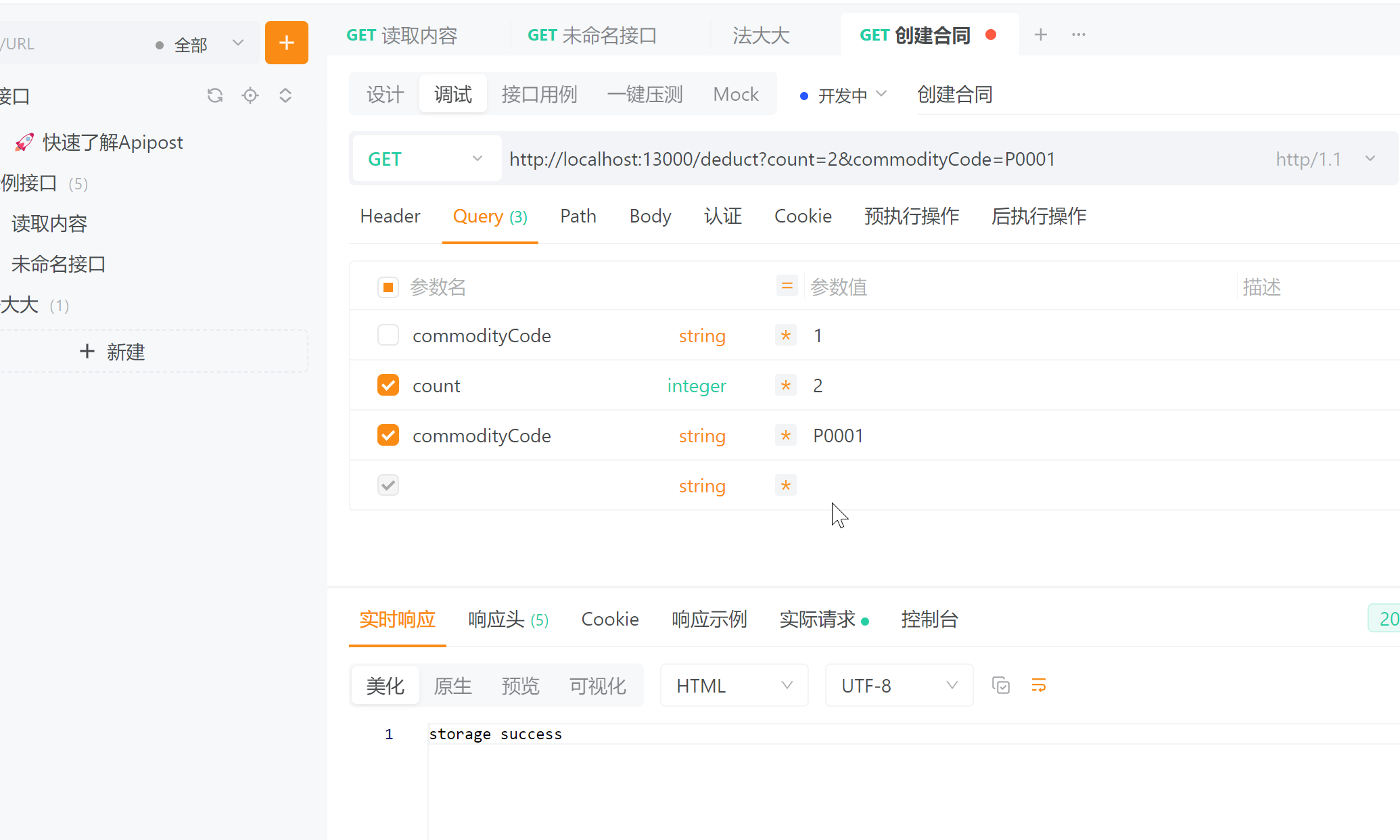The image size is (1400, 840).
Task: Open the HTML format dropdown
Action: (734, 686)
